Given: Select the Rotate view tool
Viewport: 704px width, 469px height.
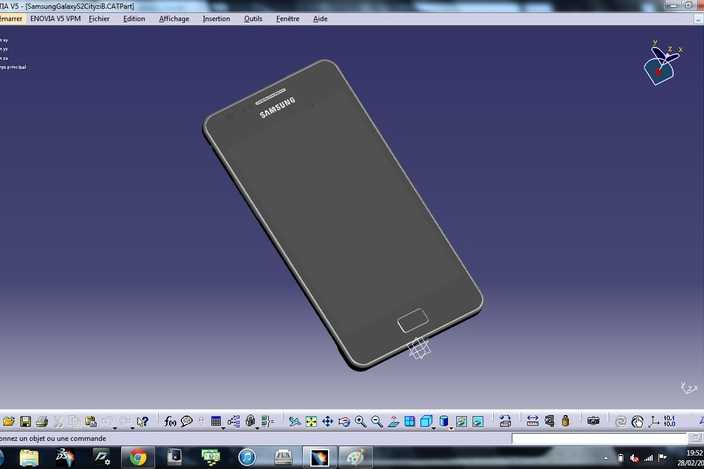Looking at the screenshot, I should pos(344,421).
